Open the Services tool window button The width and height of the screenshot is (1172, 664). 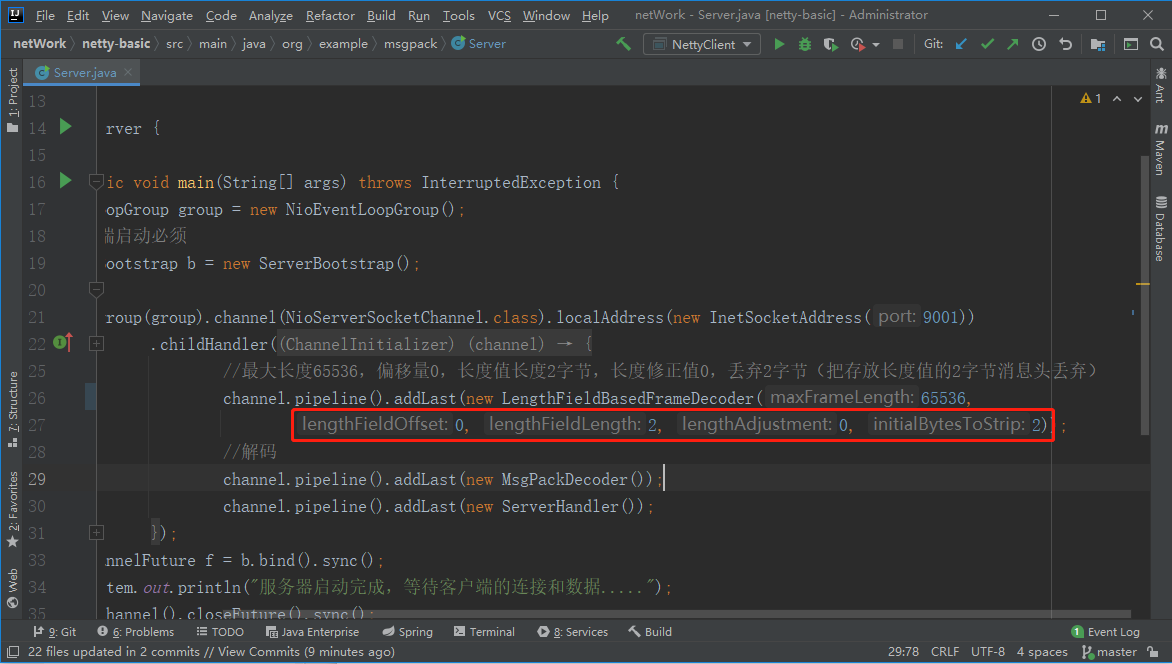click(x=573, y=632)
